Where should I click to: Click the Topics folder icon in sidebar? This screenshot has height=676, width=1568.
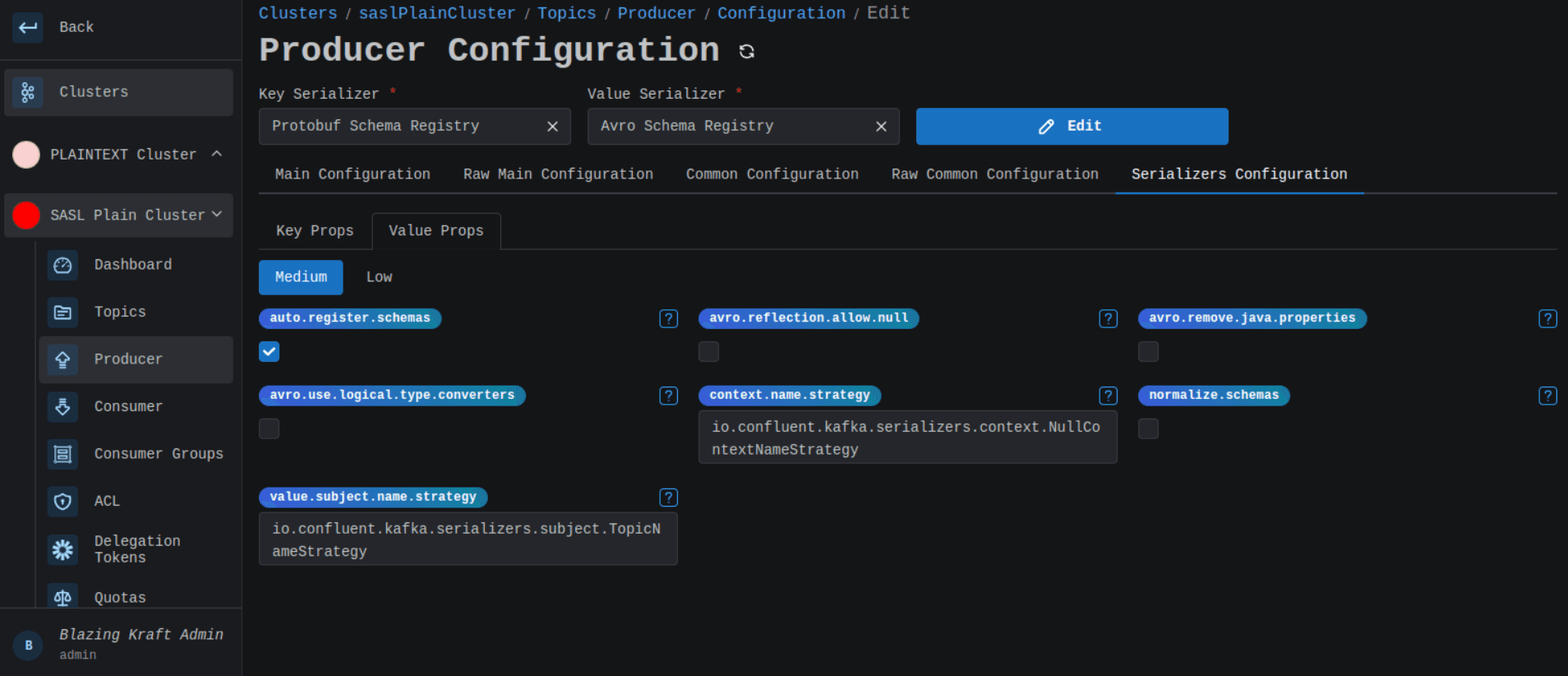[62, 313]
